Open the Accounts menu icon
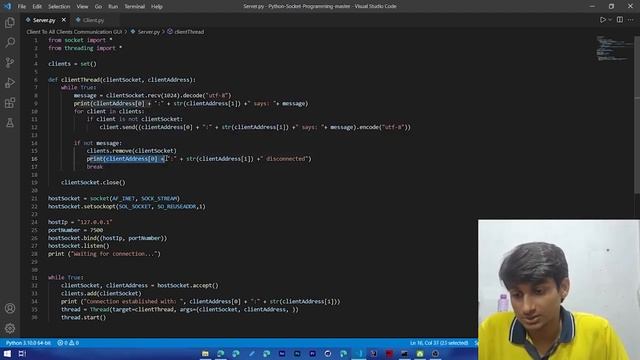 coord(10,308)
